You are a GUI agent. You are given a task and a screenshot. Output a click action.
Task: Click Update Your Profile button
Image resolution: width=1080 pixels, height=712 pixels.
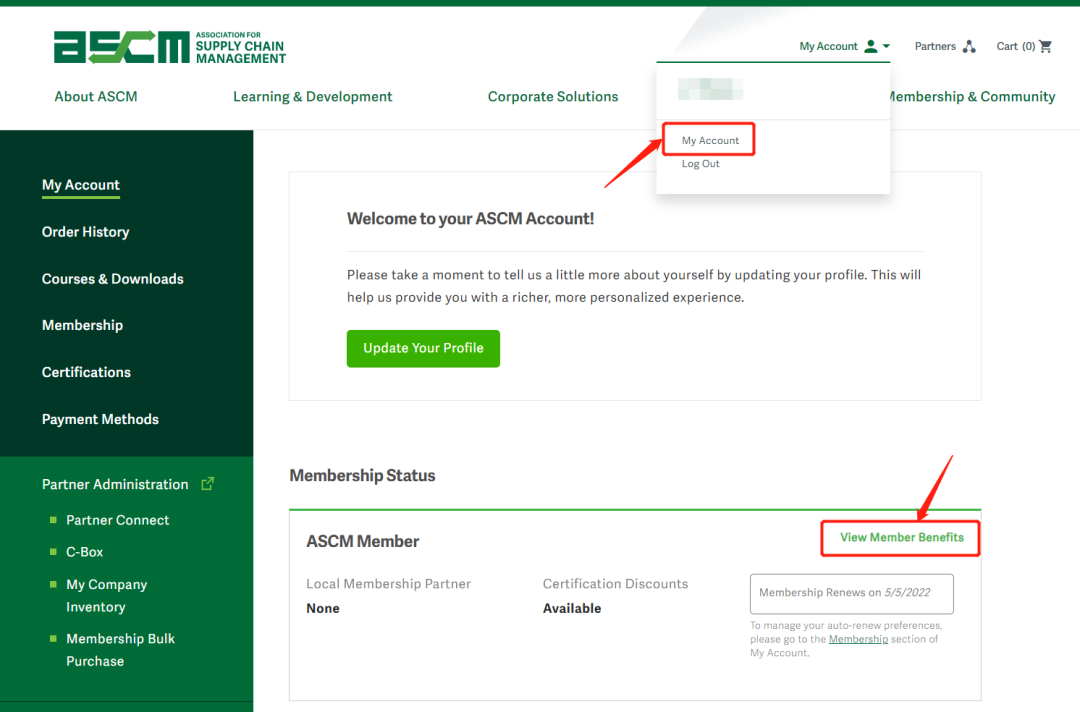[423, 348]
